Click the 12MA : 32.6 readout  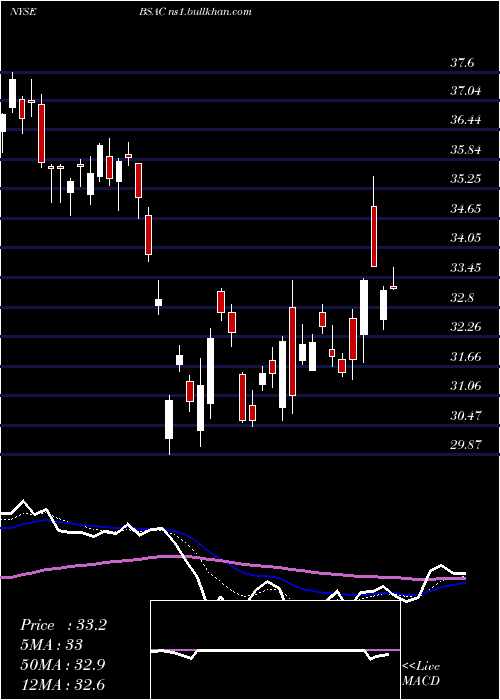[62, 684]
